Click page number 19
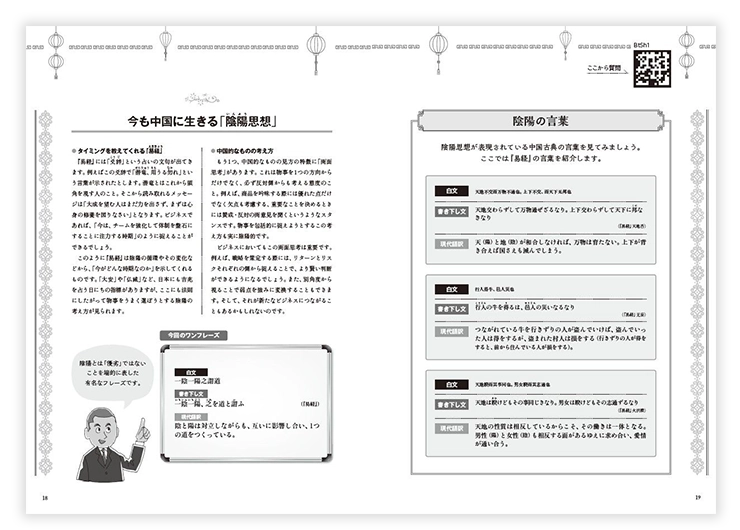 click(698, 497)
